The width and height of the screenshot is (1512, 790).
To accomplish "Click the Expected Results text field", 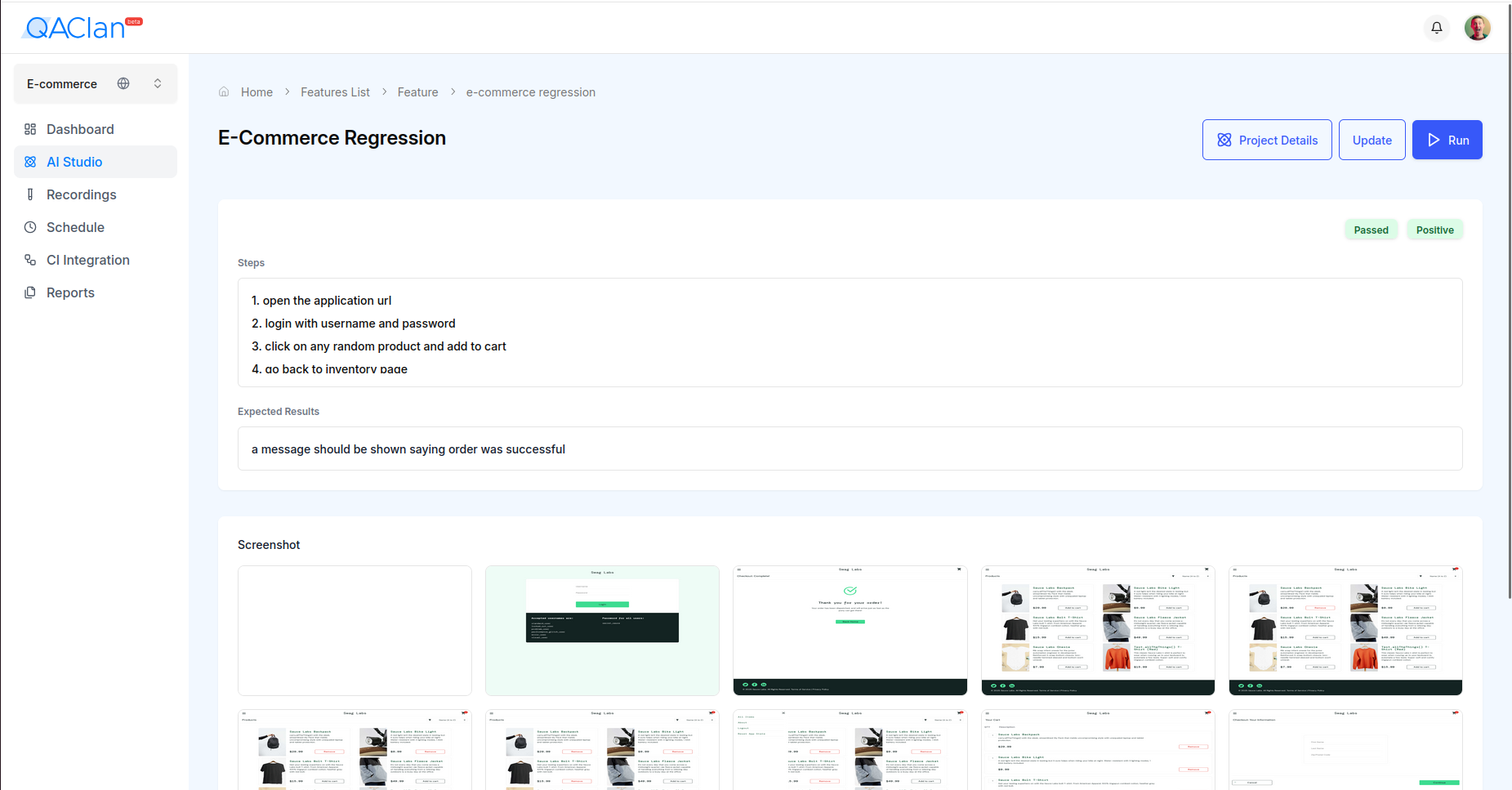I will 850,449.
